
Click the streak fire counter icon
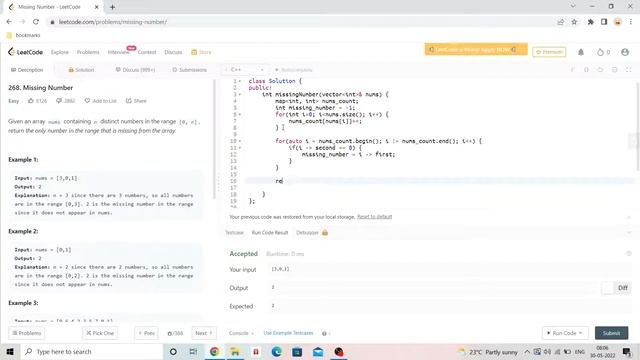tap(600, 52)
